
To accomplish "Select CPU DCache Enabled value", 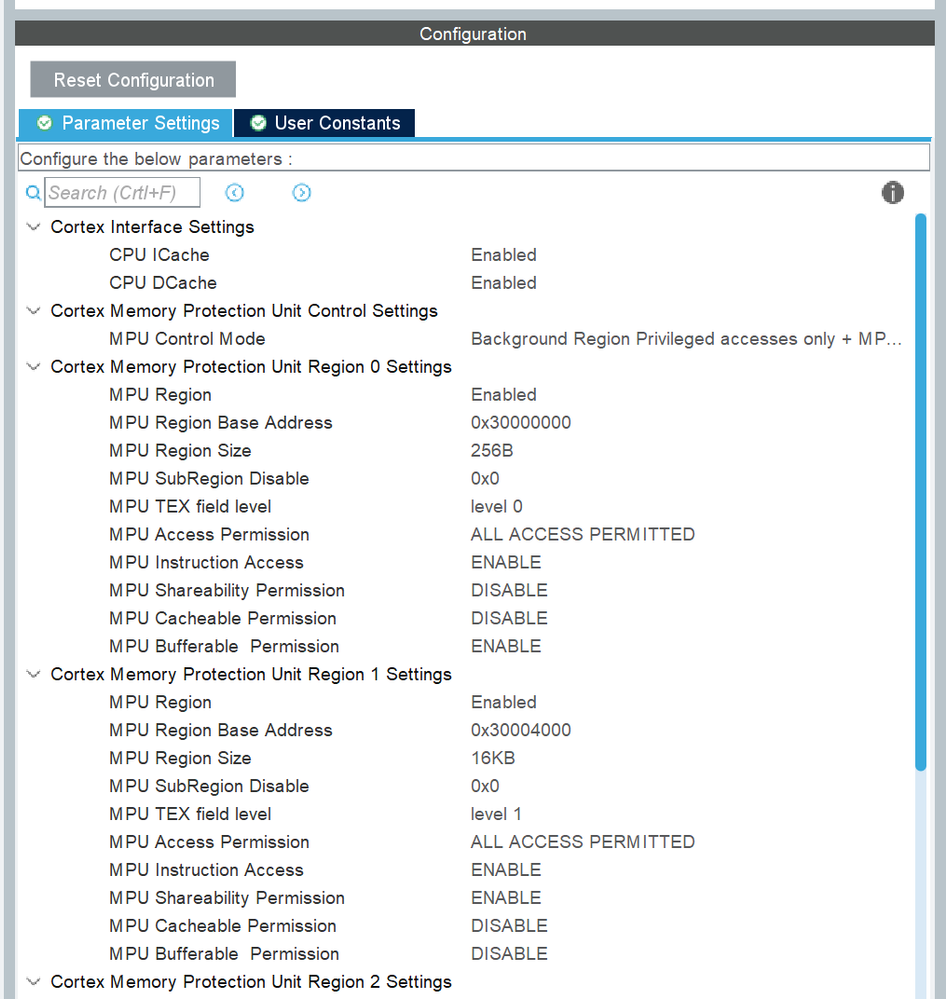I will tap(504, 283).
